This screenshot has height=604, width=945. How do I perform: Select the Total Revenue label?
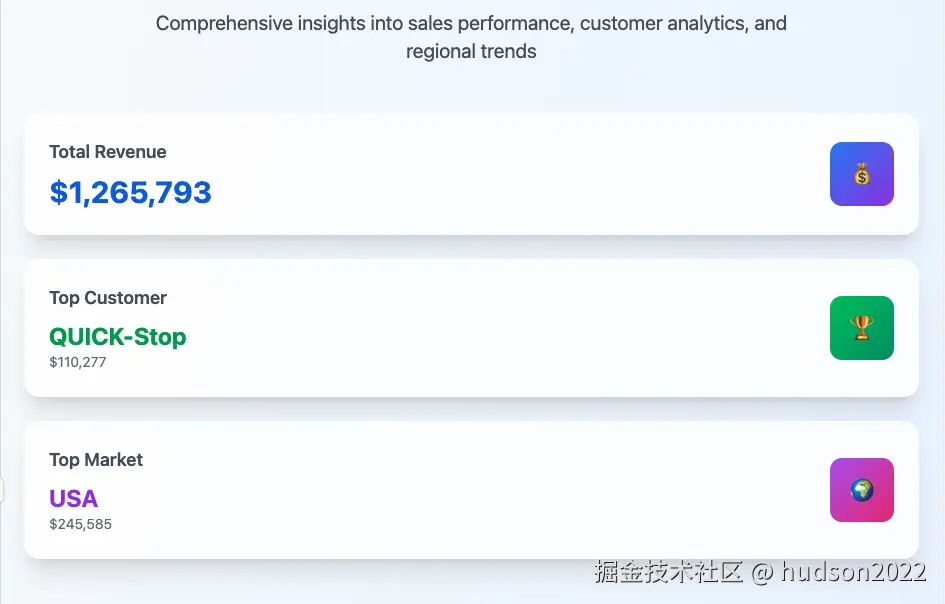point(108,152)
